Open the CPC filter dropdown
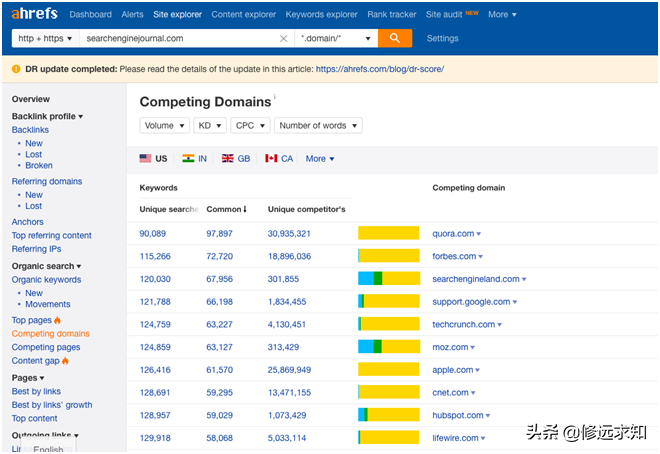This screenshot has height=454, width=660. click(250, 125)
